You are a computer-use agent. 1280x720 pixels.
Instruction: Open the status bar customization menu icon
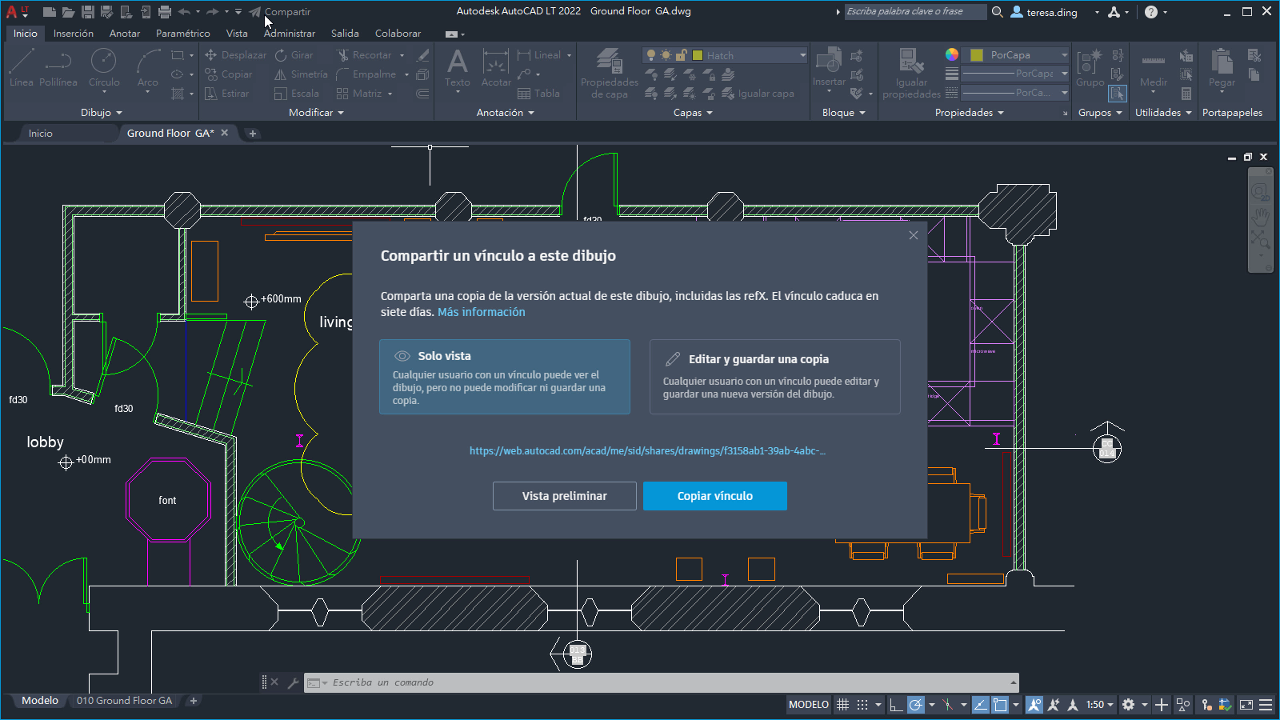[x=1263, y=705]
